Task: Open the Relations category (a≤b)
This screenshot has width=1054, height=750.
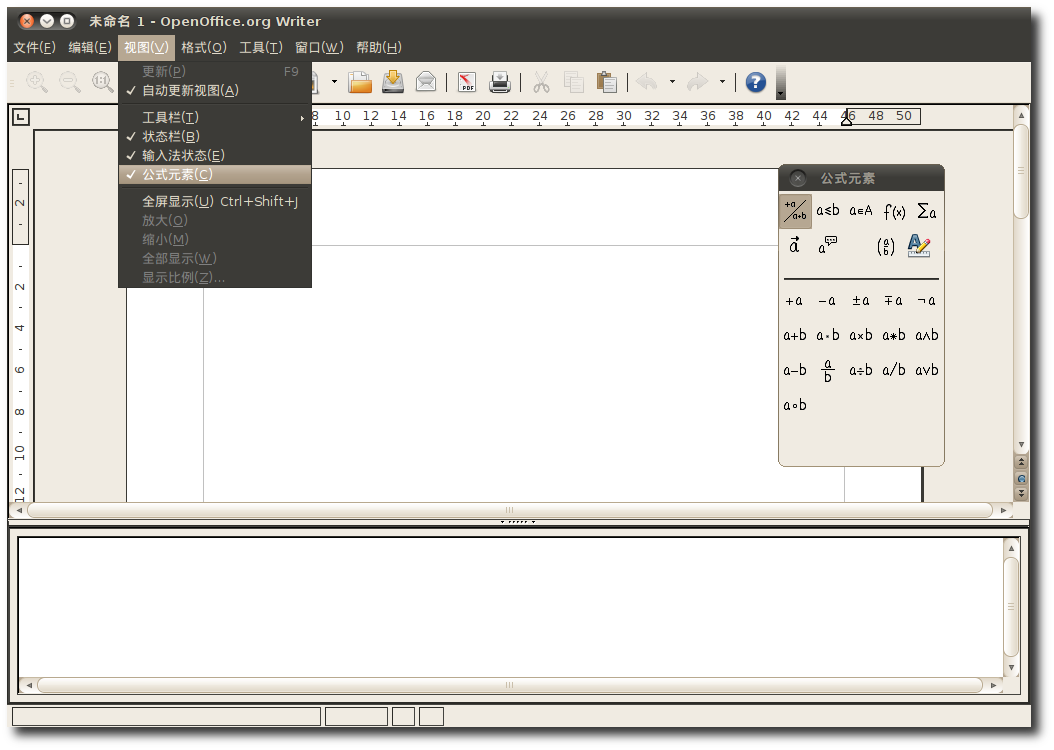Action: tap(828, 211)
